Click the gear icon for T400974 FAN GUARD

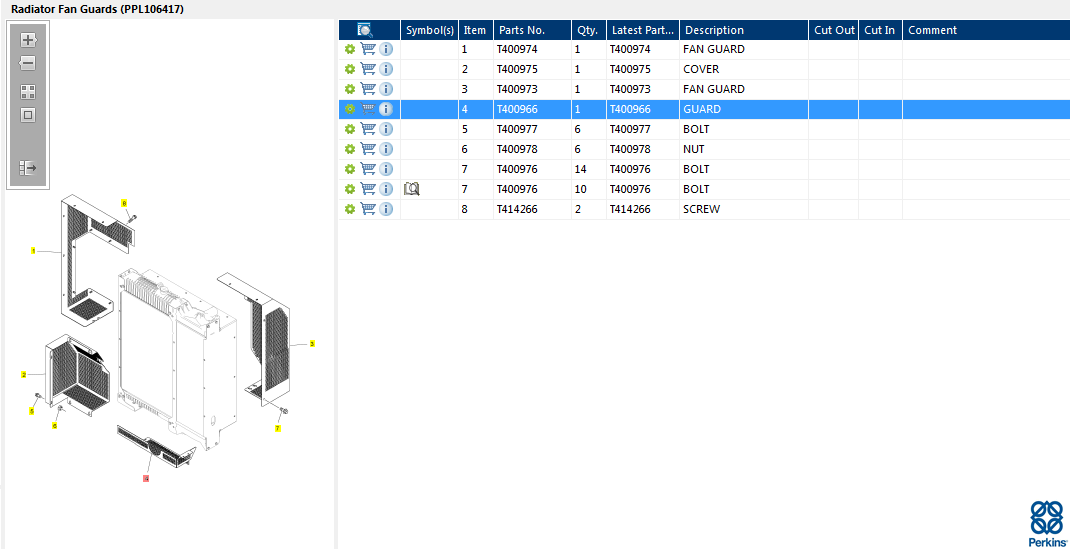point(350,49)
